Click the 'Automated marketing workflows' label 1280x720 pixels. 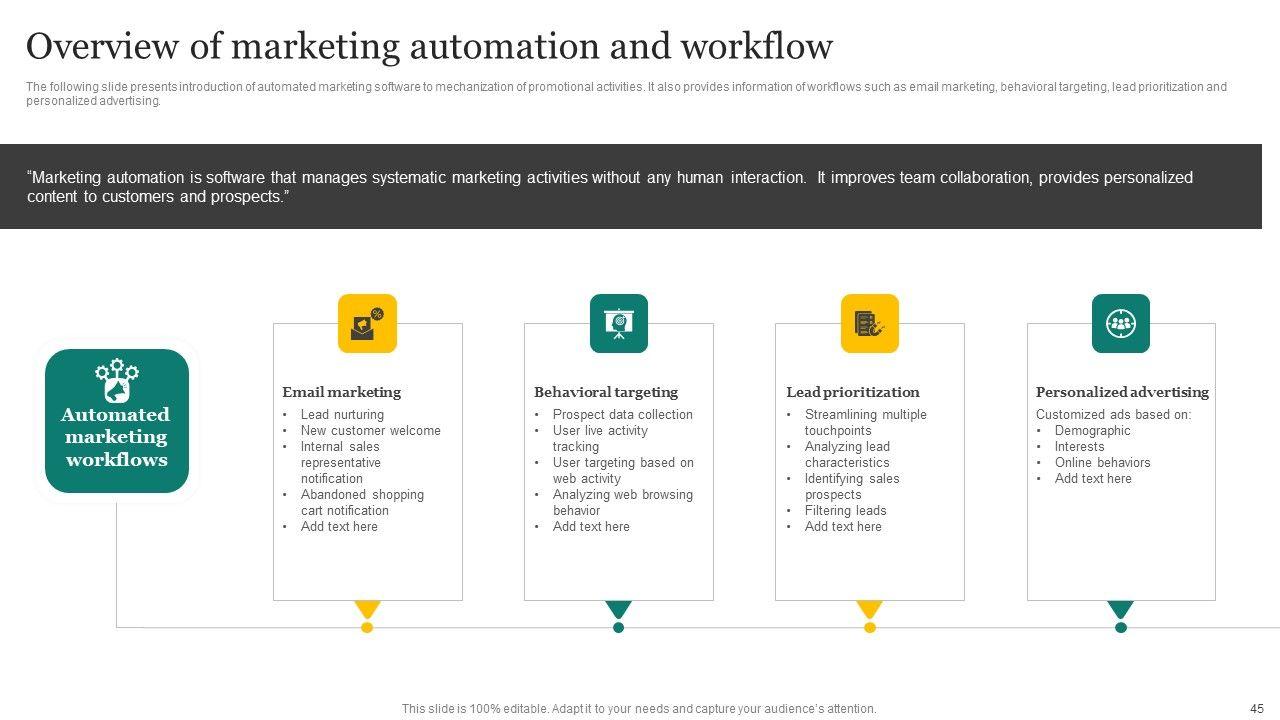point(116,437)
